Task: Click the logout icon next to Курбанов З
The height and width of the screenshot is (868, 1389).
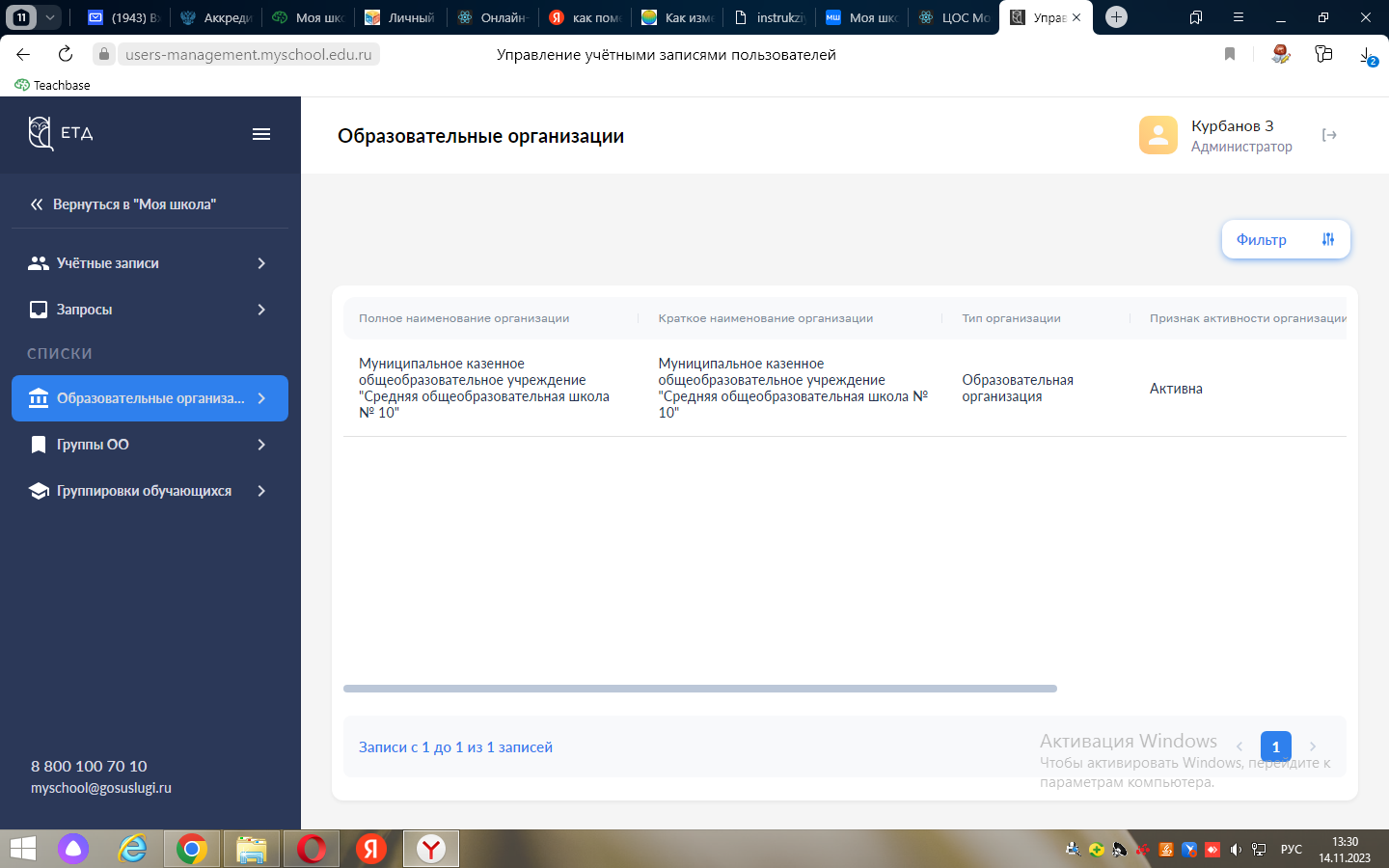Action: tap(1329, 135)
